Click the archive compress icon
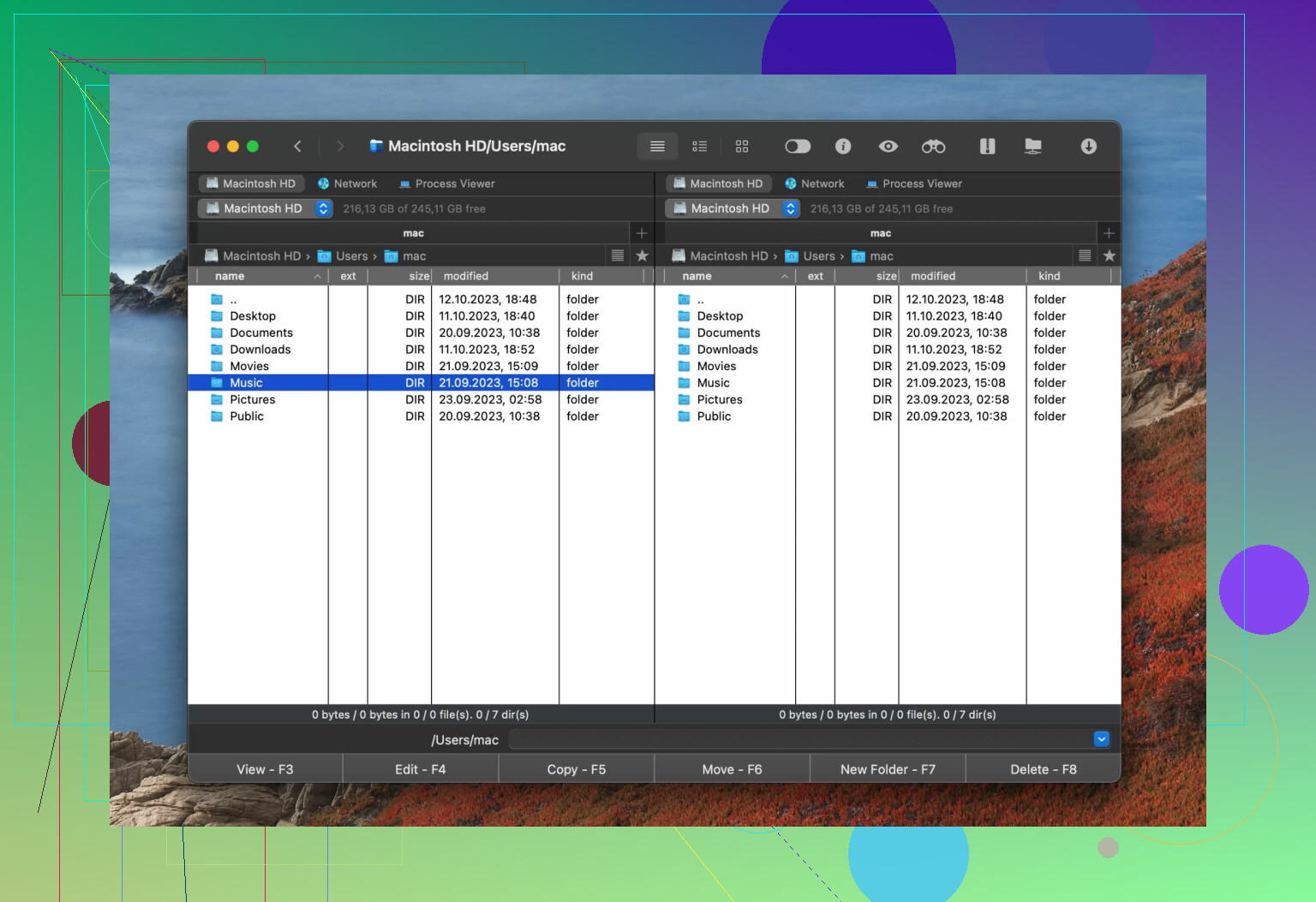Image resolution: width=1316 pixels, height=902 pixels. tap(987, 146)
